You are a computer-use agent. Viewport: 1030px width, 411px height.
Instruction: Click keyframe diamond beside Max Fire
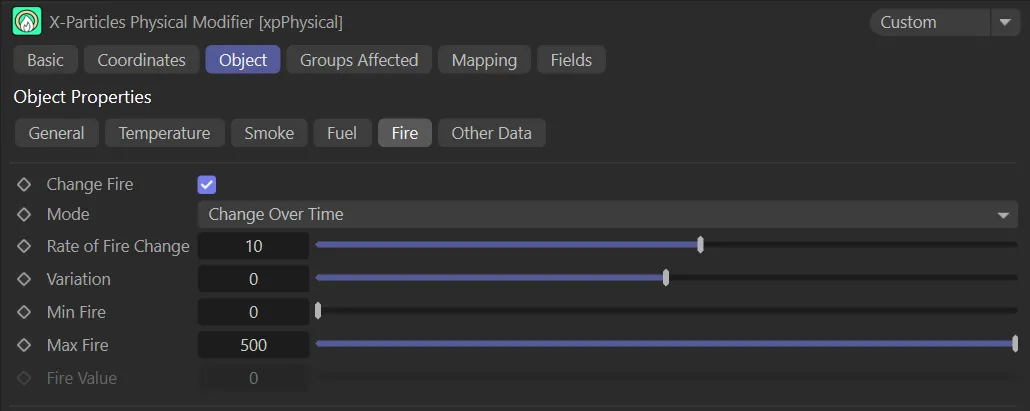(25, 345)
